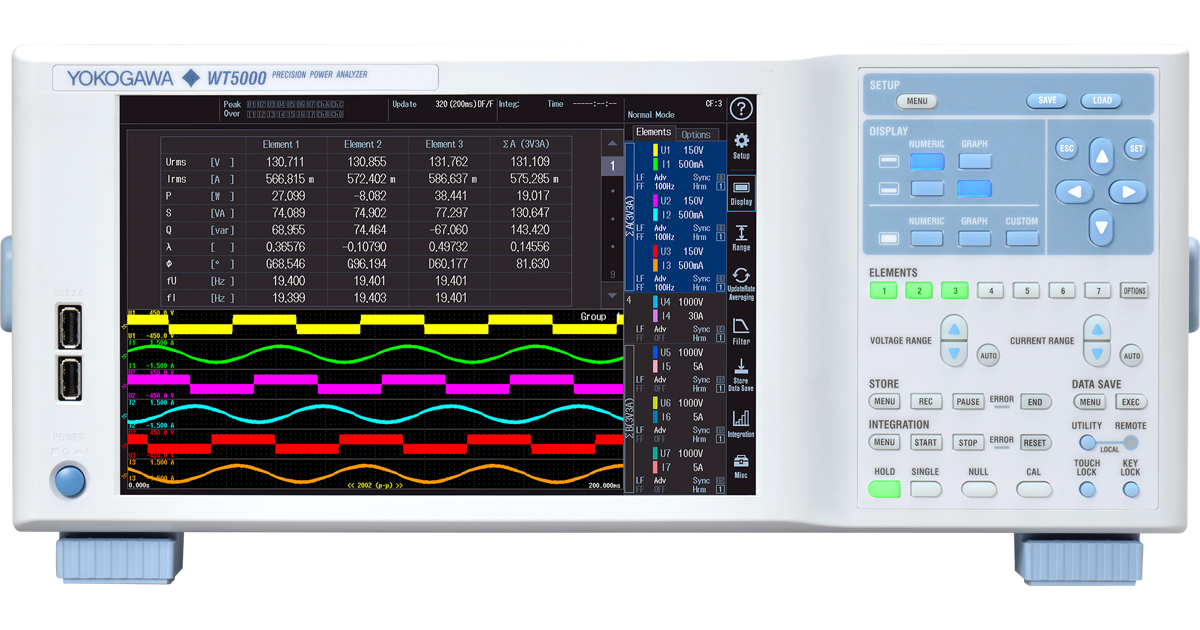The height and width of the screenshot is (630, 1200).
Task: Switch to the Options tab
Action: 696,134
